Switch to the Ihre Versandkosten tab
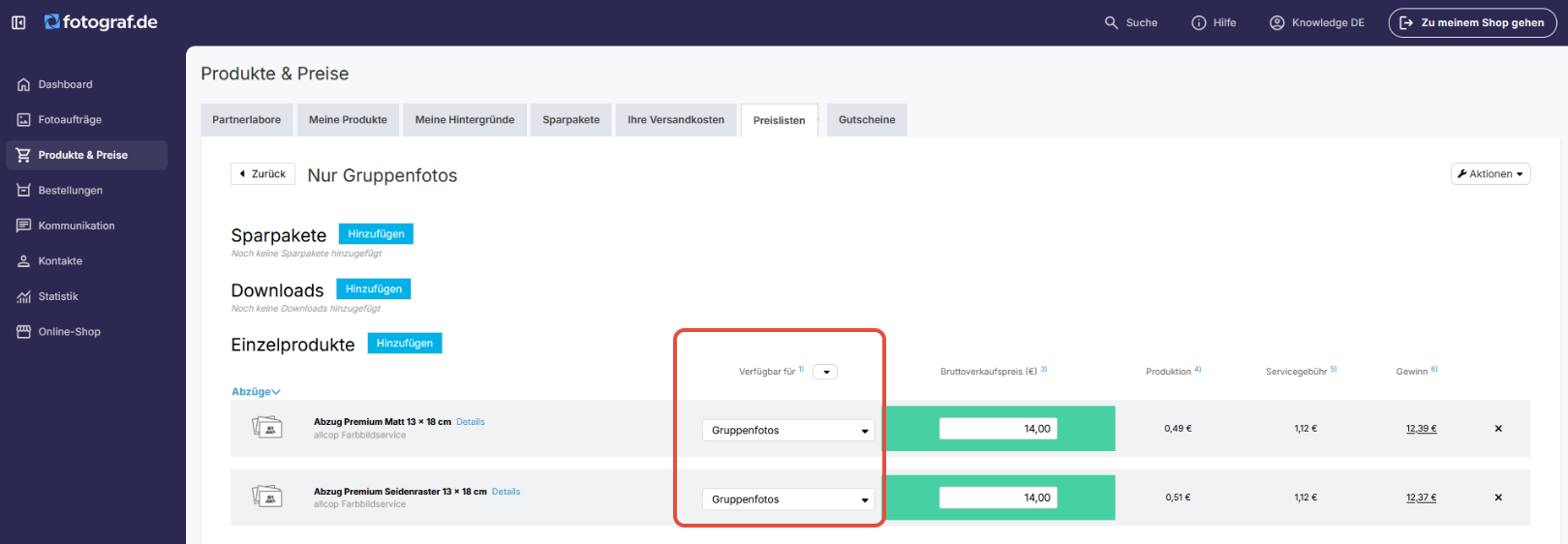 [x=676, y=120]
